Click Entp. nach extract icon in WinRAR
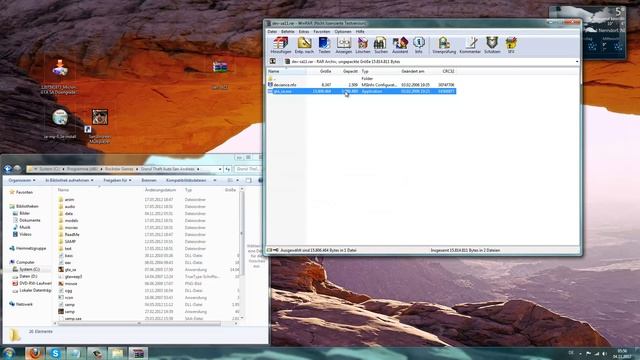The height and width of the screenshot is (360, 640). tap(304, 45)
